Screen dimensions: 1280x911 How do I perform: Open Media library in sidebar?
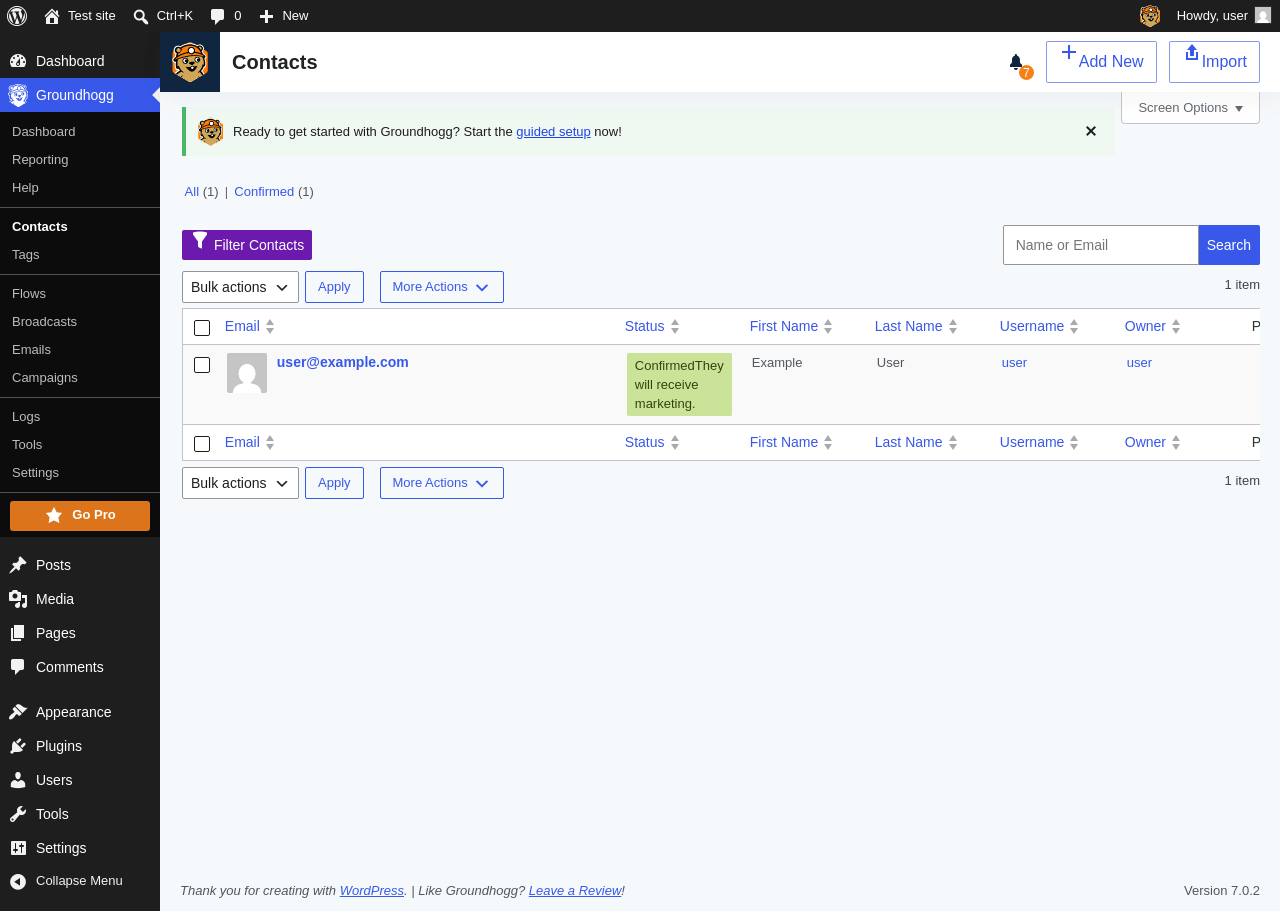pos(80,599)
